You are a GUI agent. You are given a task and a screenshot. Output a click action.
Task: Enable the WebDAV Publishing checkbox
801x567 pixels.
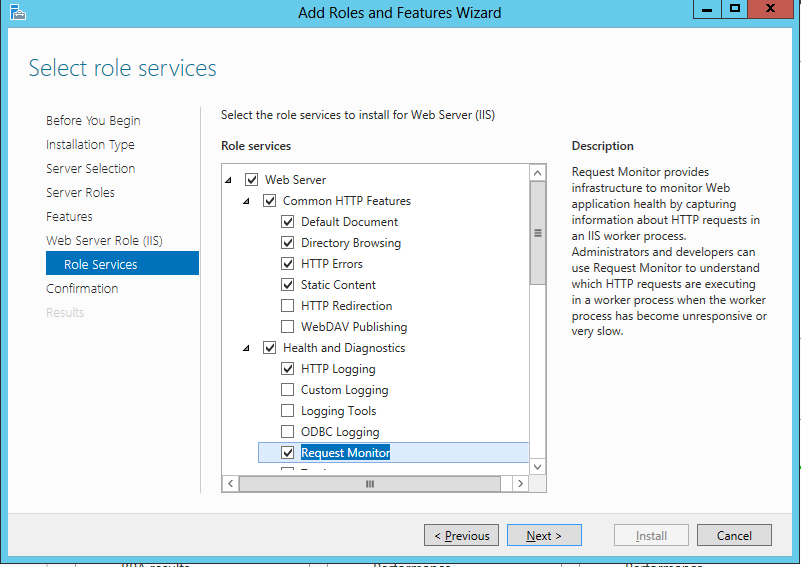click(288, 326)
